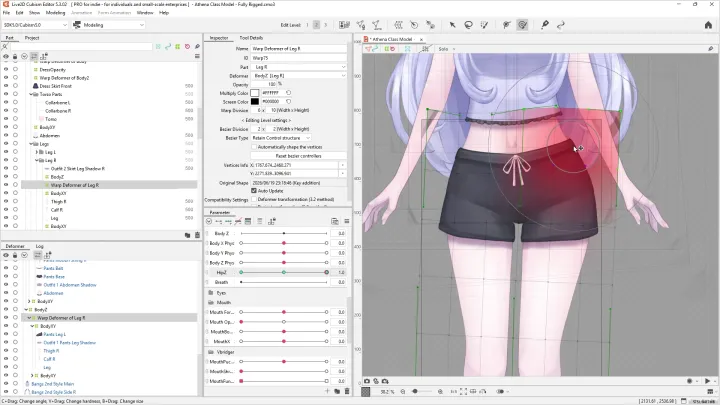Select Edit Level 1 button
Screen dimensions: 720x405
(x=307, y=25)
